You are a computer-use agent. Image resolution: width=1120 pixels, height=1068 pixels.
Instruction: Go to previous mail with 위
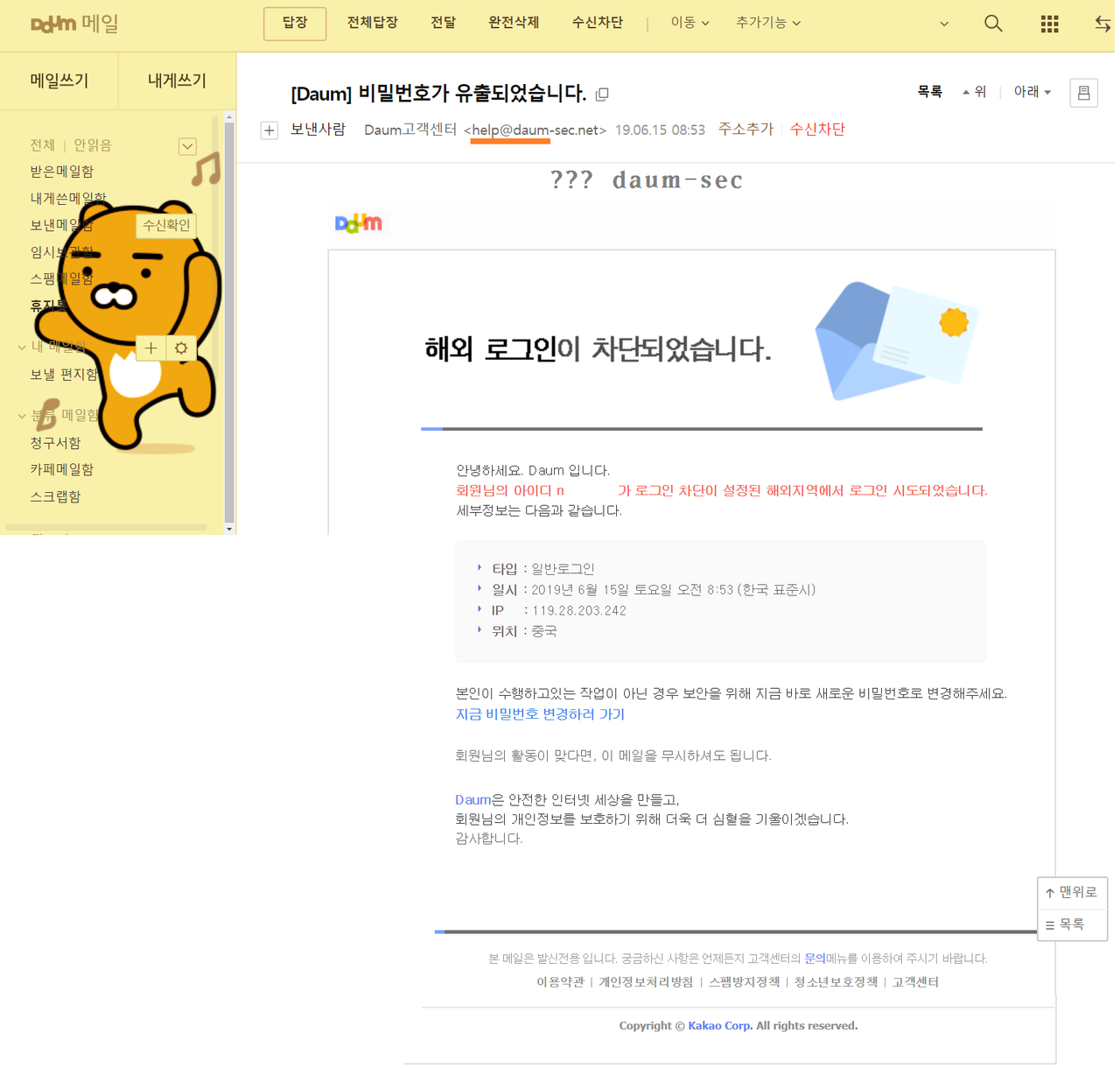[x=974, y=92]
